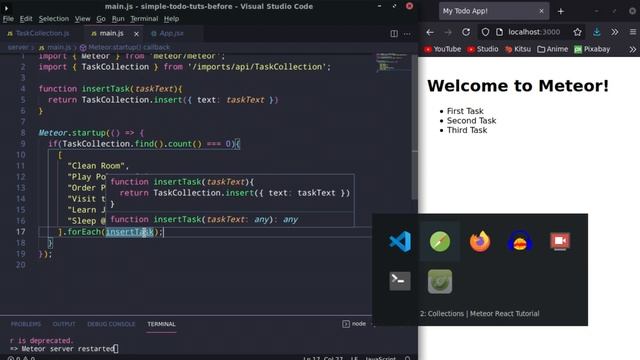Click 'Second Task' list item in browser
640x360 pixels.
(x=471, y=120)
